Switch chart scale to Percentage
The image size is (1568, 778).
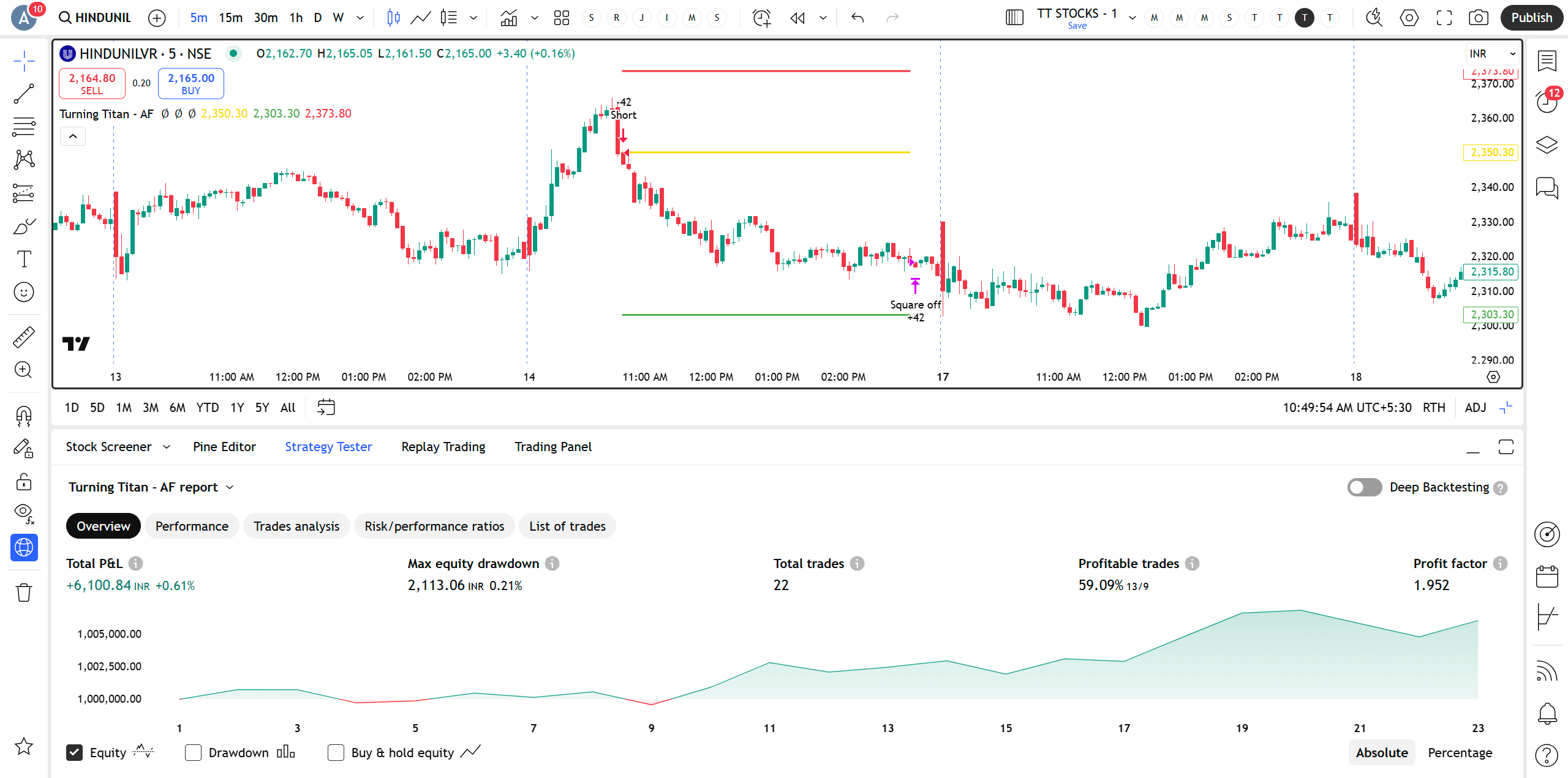point(1460,753)
